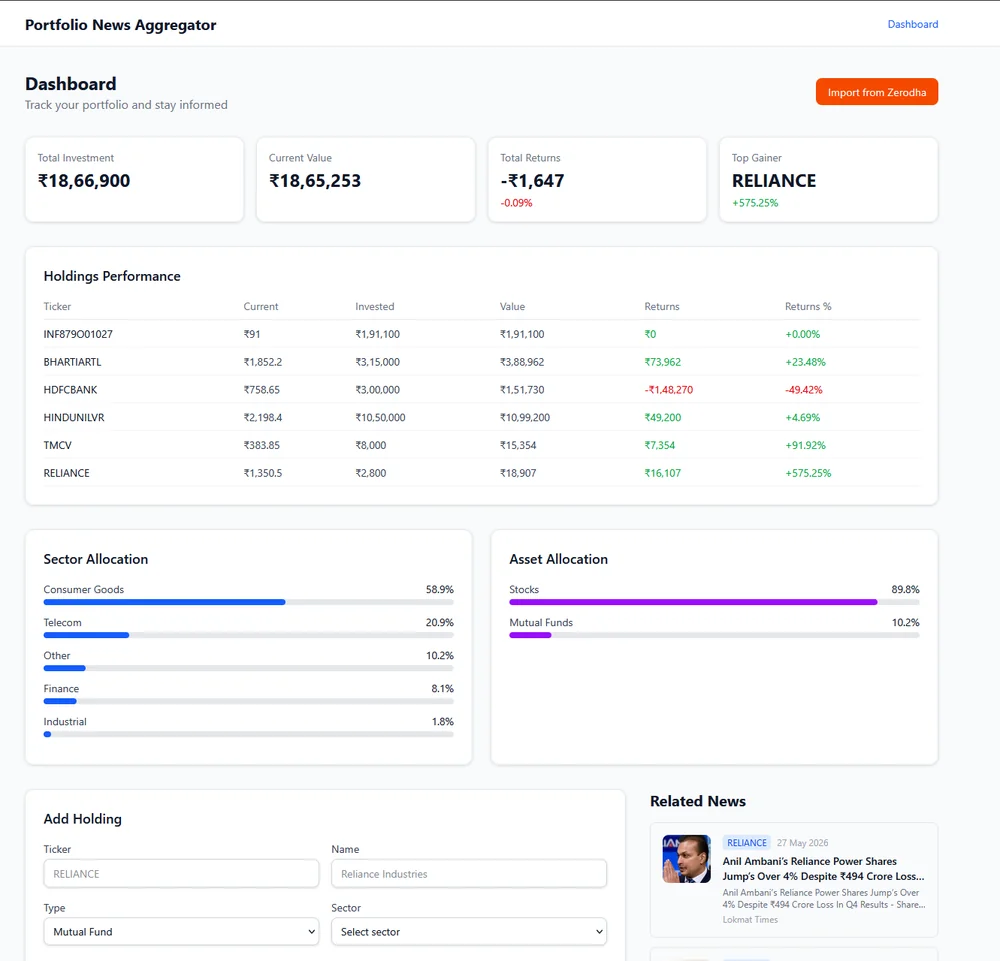Click the +91.92% TMCV returns percent
The image size is (1000, 961).
[x=805, y=445]
